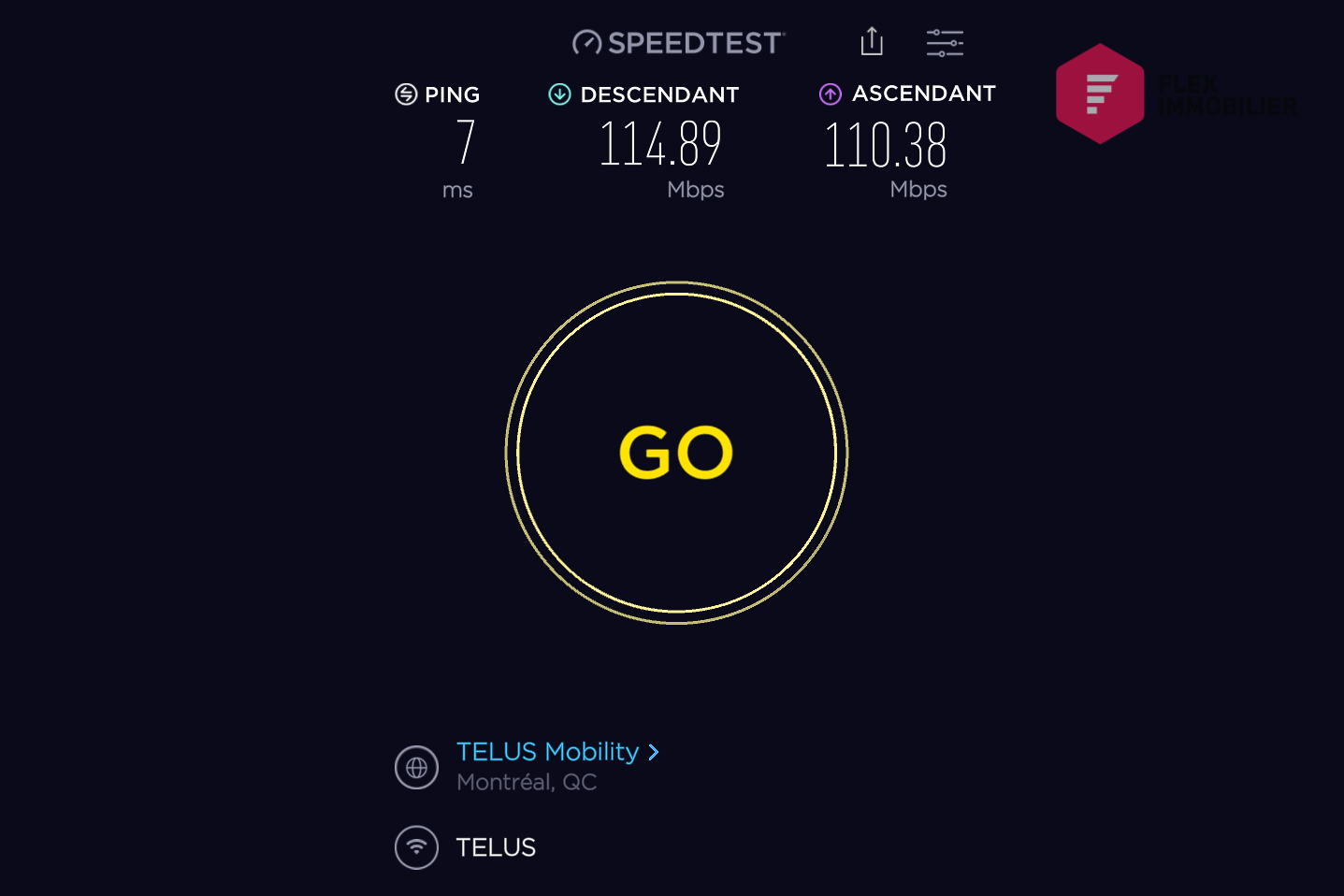
Task: Click the ping latency icon
Action: tap(406, 94)
